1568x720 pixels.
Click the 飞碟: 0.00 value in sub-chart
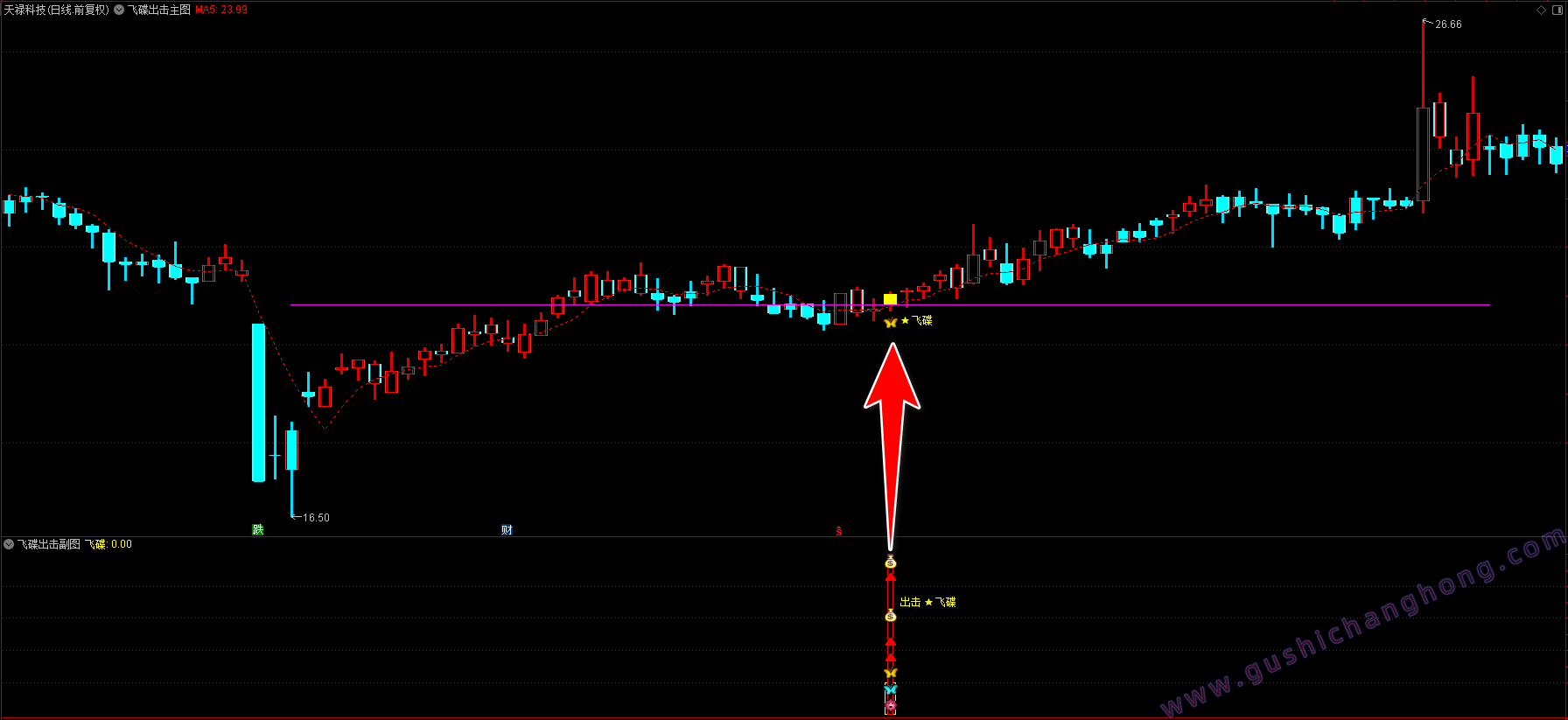point(108,544)
